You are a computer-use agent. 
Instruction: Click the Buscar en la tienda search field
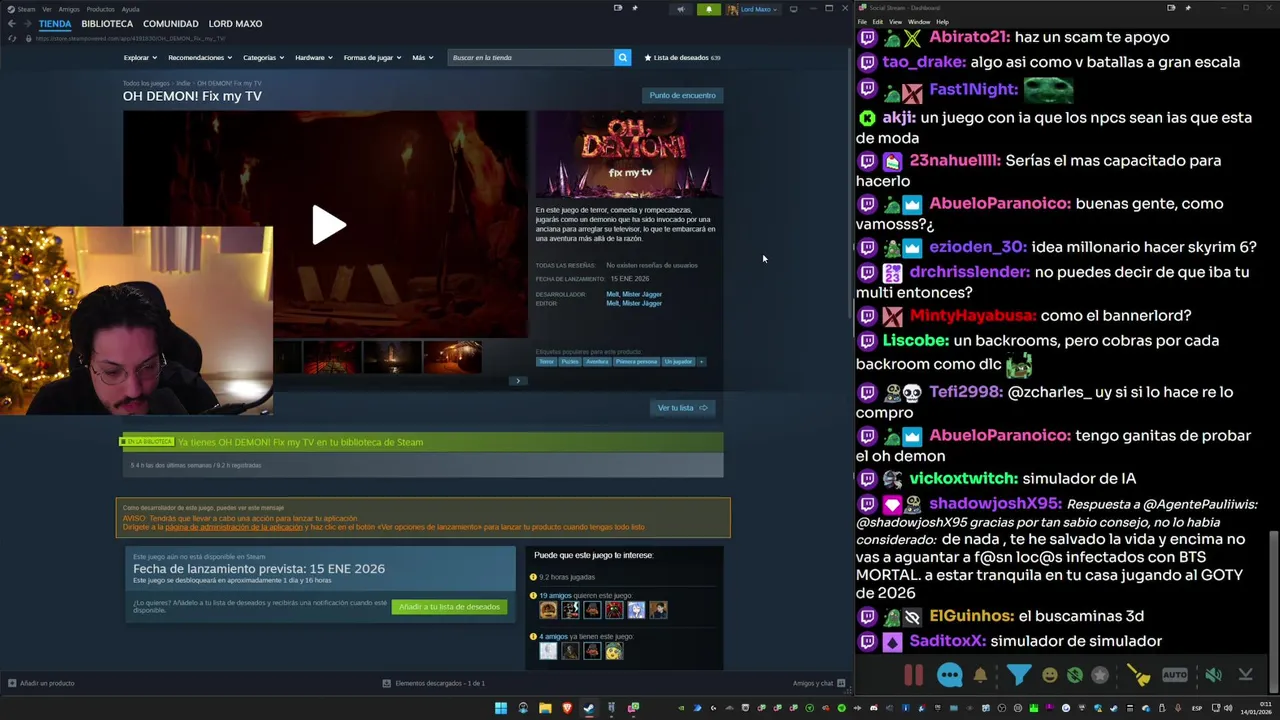coord(531,57)
